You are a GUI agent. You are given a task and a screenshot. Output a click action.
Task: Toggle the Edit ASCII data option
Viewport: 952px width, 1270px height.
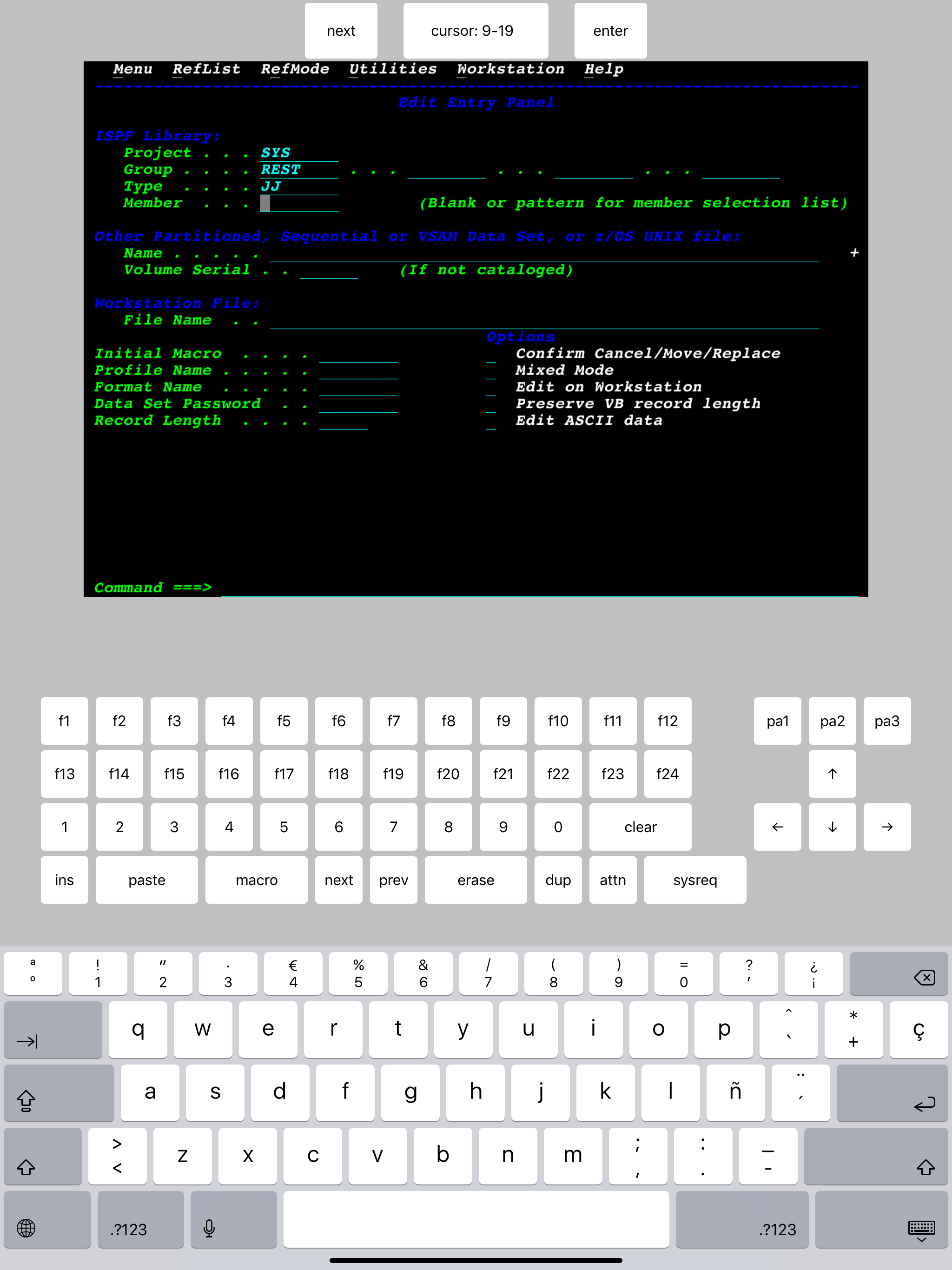click(490, 421)
